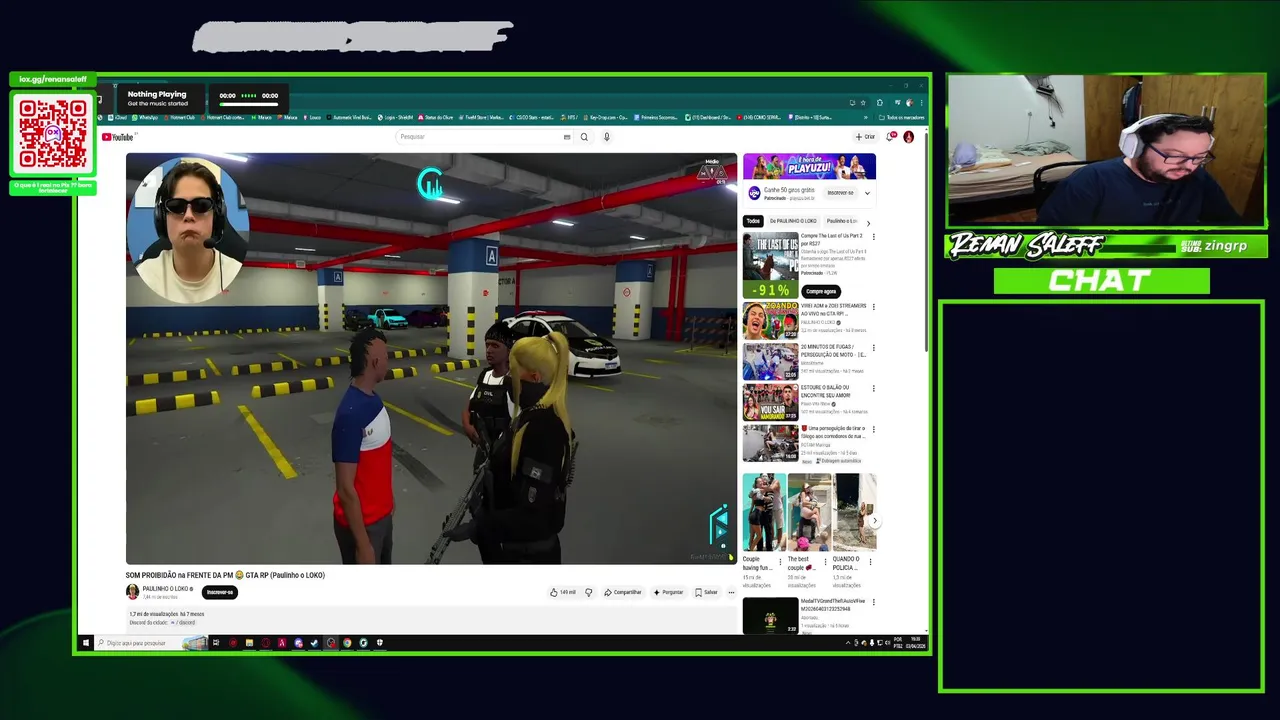Open WhatsApp bookmark in bookmarks bar
This screenshot has width=1280, height=720.
(146, 117)
